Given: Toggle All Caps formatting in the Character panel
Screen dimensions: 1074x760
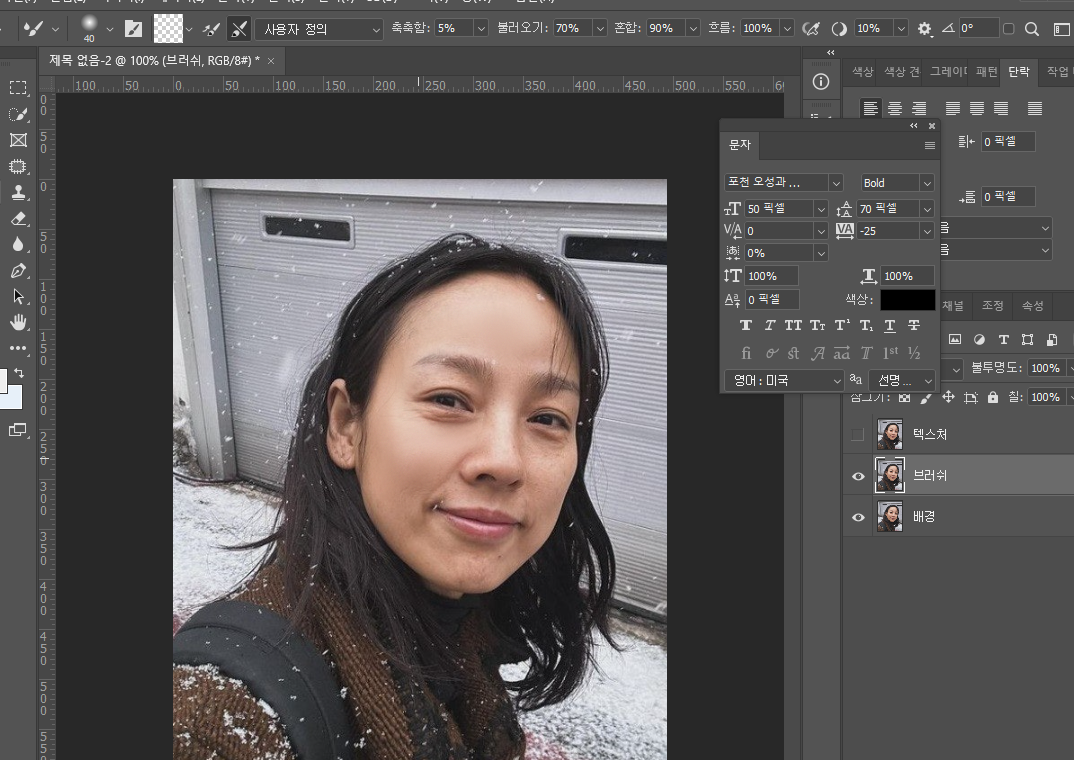Looking at the screenshot, I should coord(793,326).
